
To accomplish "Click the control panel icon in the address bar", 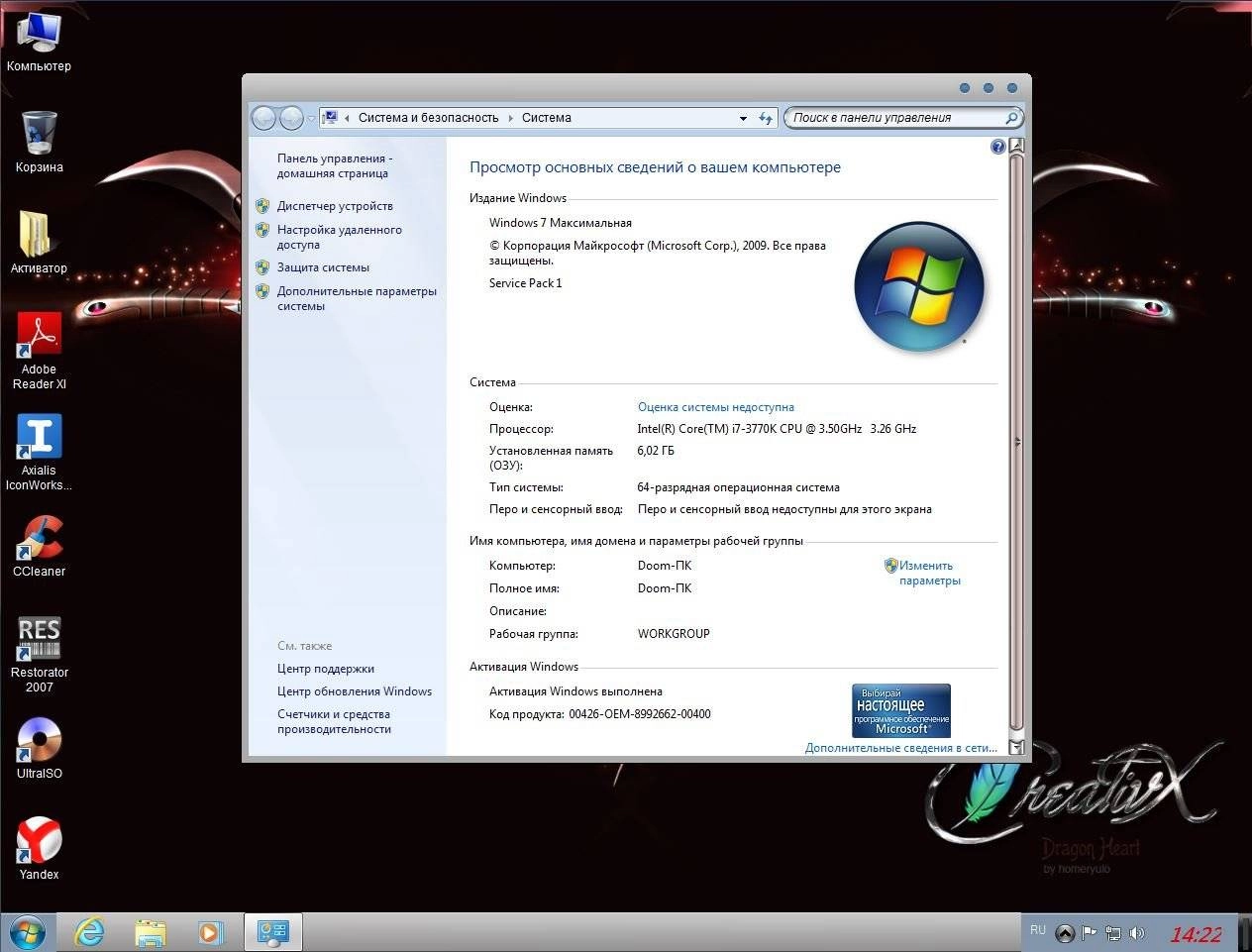I will (331, 117).
